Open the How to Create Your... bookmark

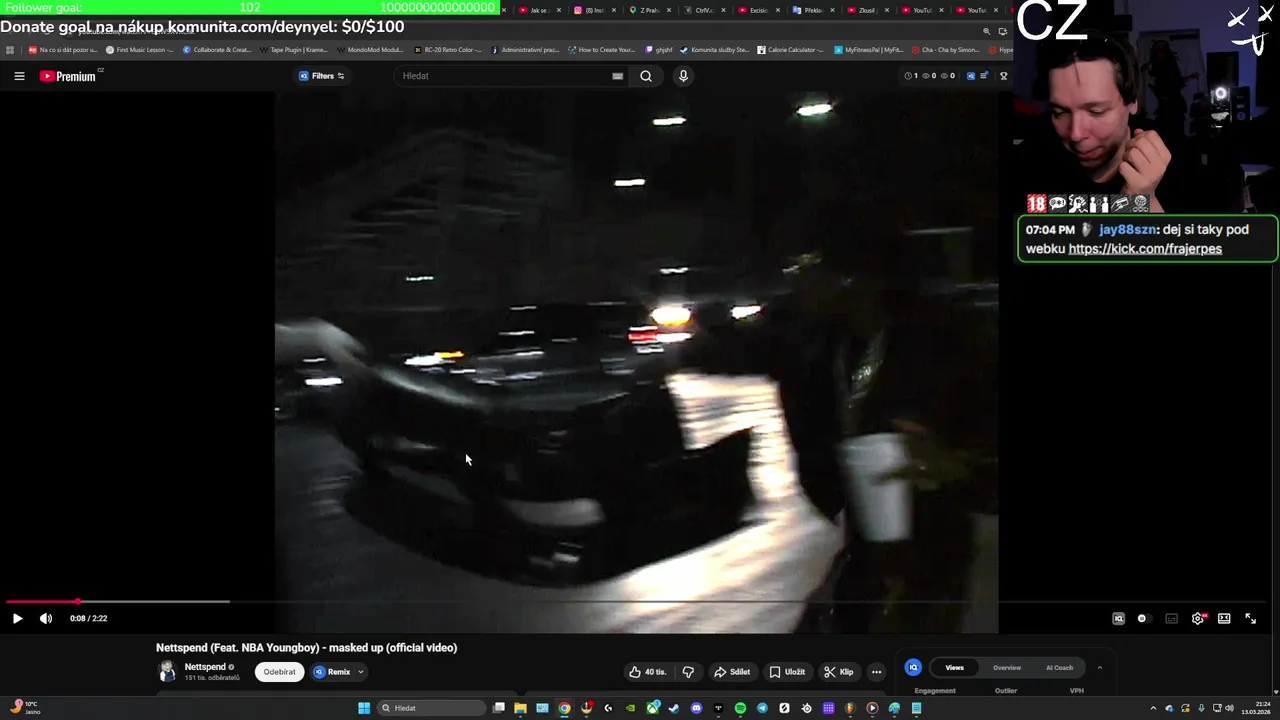point(601,50)
